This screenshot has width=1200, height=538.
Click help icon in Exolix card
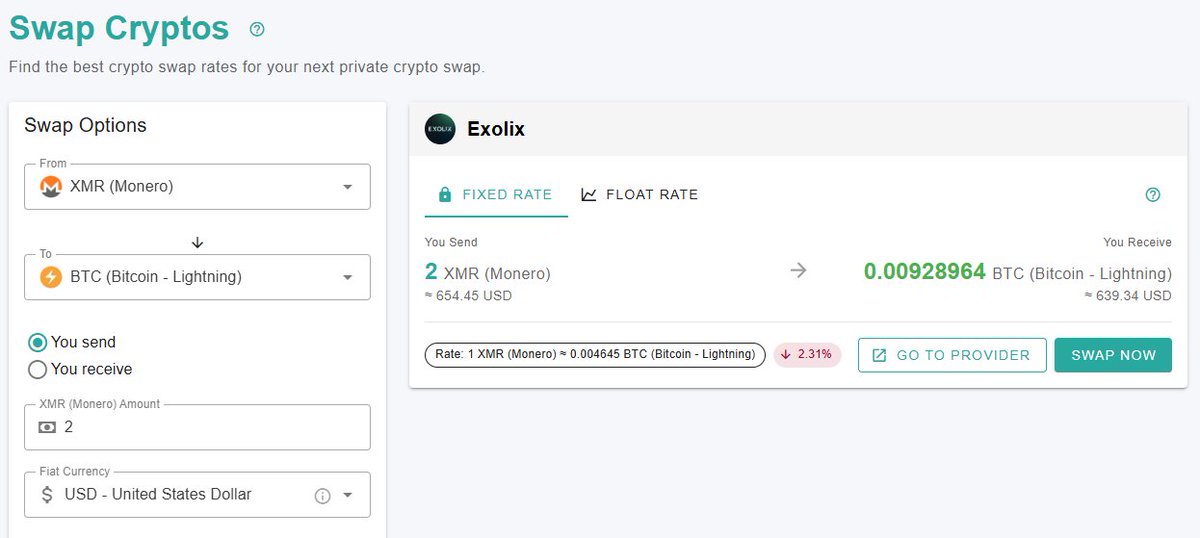[x=1152, y=195]
